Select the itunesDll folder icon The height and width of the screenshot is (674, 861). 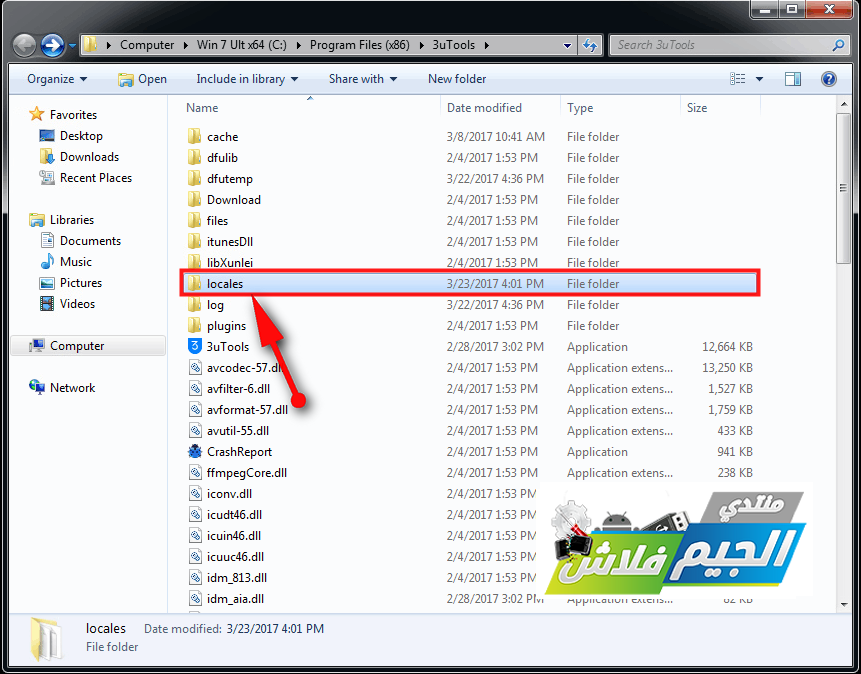click(194, 242)
